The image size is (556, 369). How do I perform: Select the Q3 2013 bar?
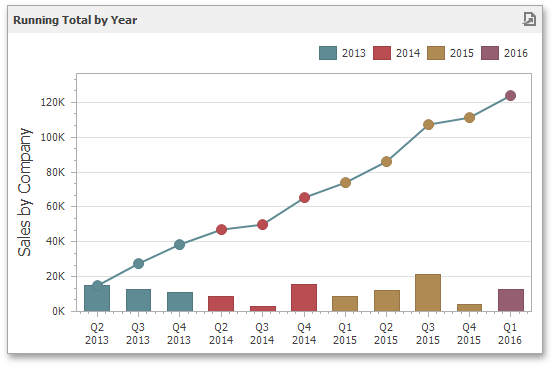tap(138, 300)
